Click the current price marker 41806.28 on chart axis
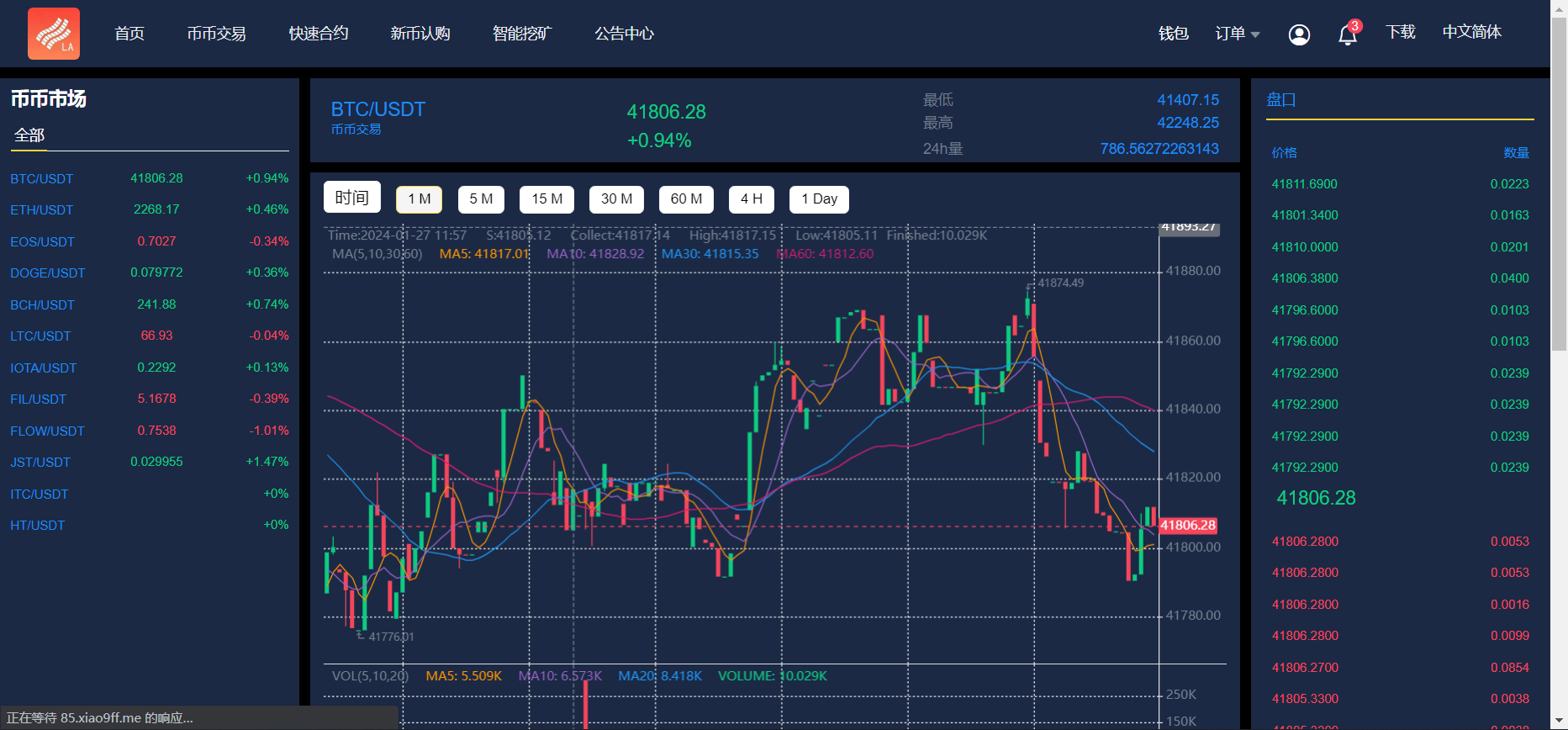The width and height of the screenshot is (1568, 730). coord(1188,526)
